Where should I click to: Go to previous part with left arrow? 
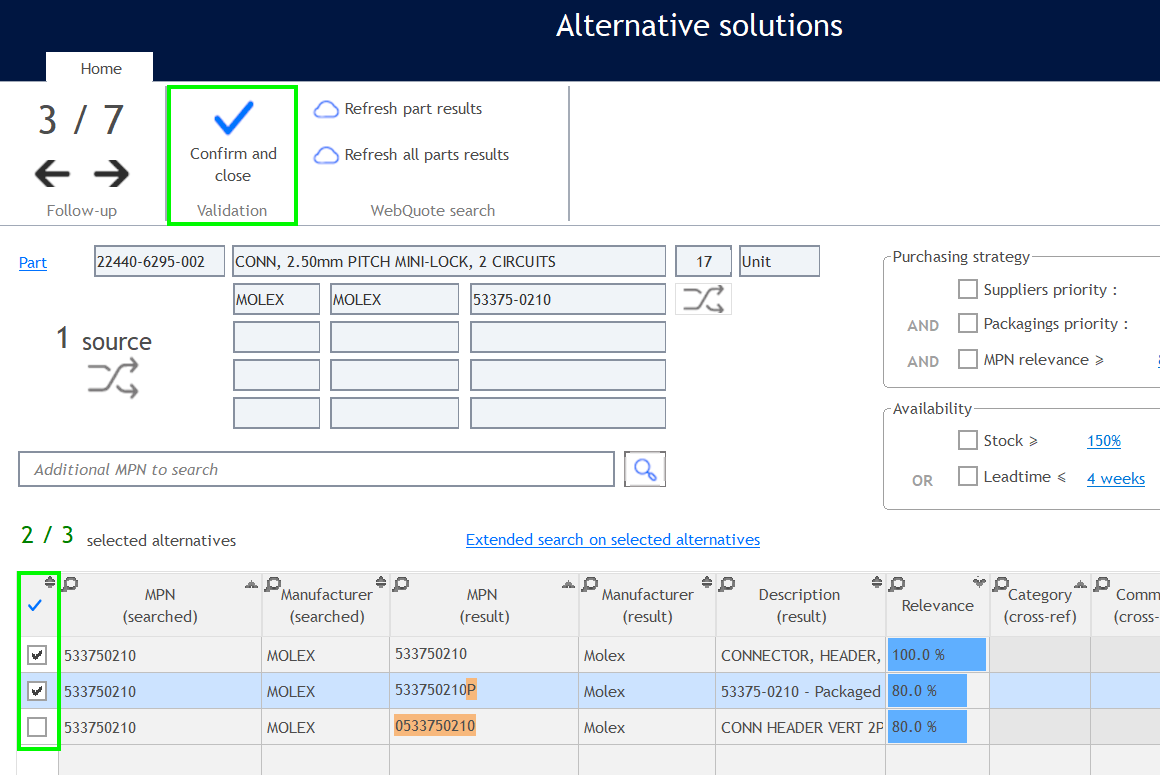[52, 174]
